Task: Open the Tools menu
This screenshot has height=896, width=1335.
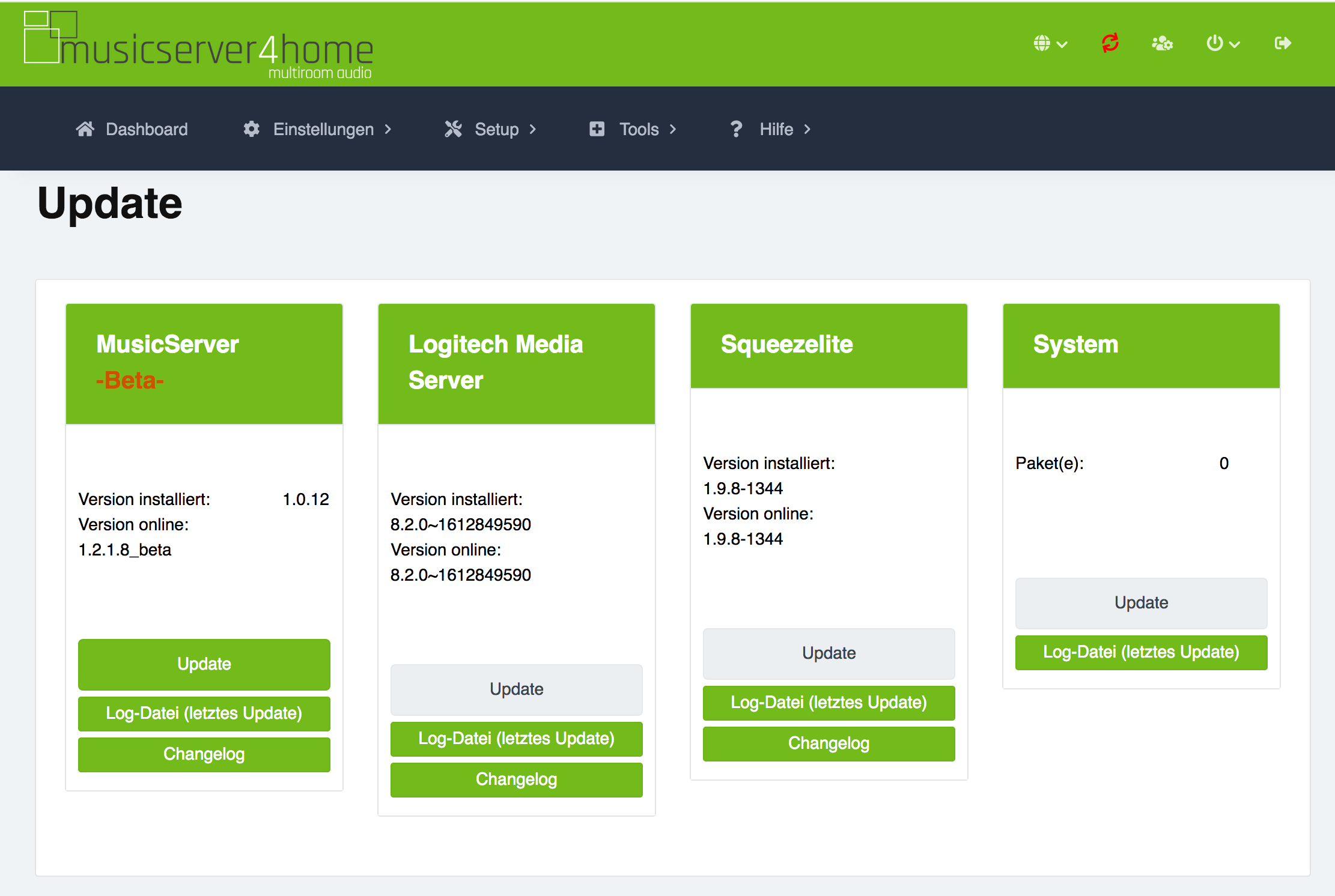Action: tap(639, 129)
